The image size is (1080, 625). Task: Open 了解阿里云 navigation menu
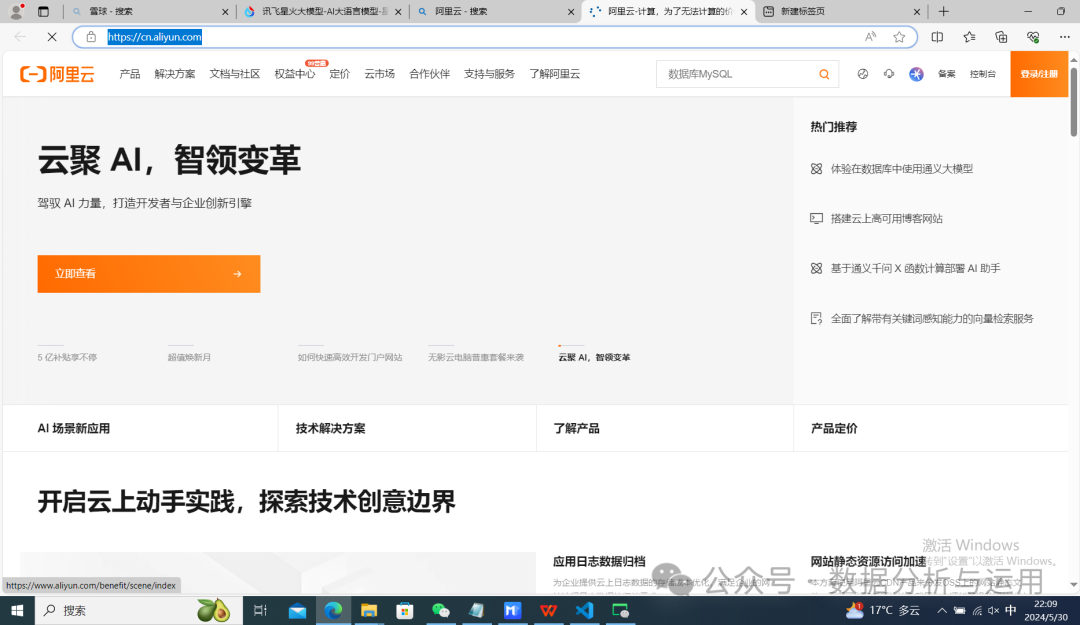(554, 74)
